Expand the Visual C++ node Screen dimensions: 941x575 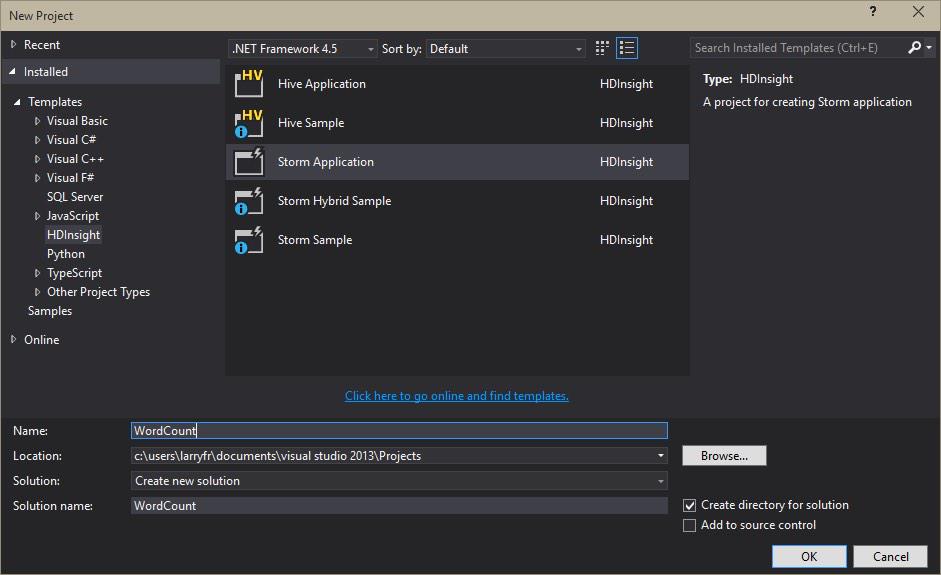coord(37,159)
